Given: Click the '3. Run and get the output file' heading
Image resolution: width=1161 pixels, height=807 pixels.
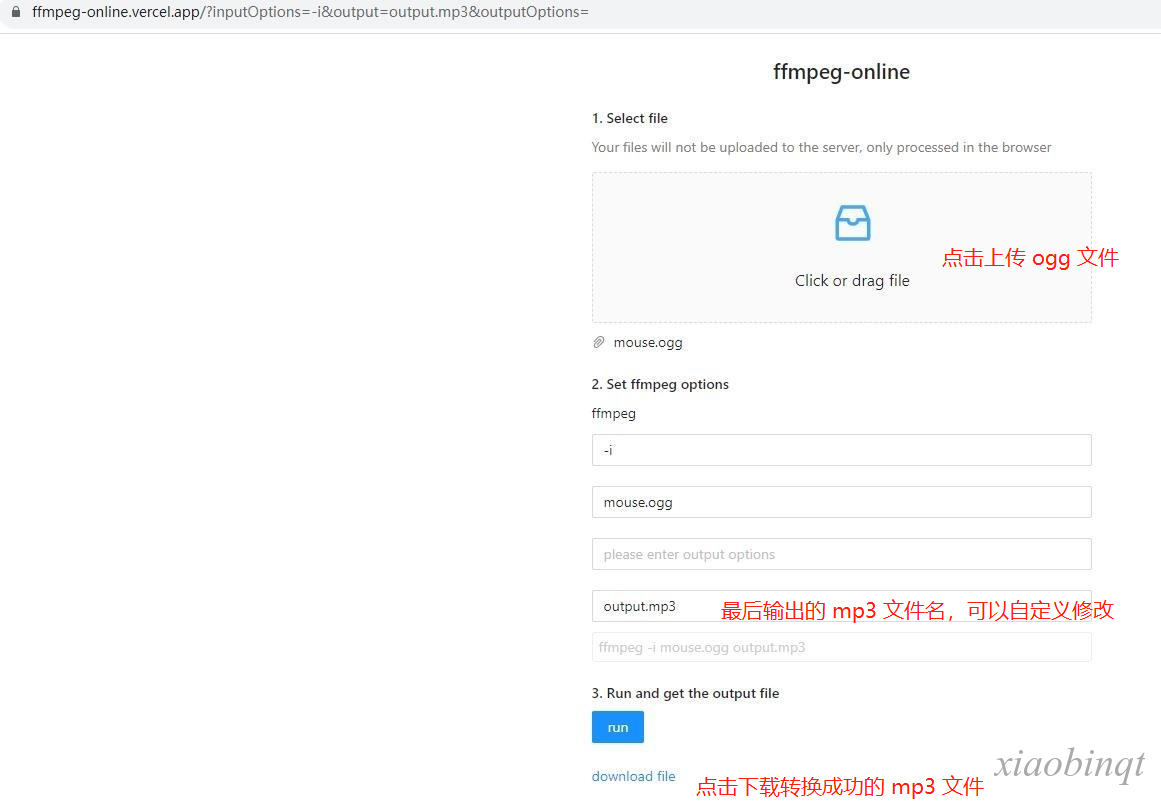Looking at the screenshot, I should pos(685,693).
